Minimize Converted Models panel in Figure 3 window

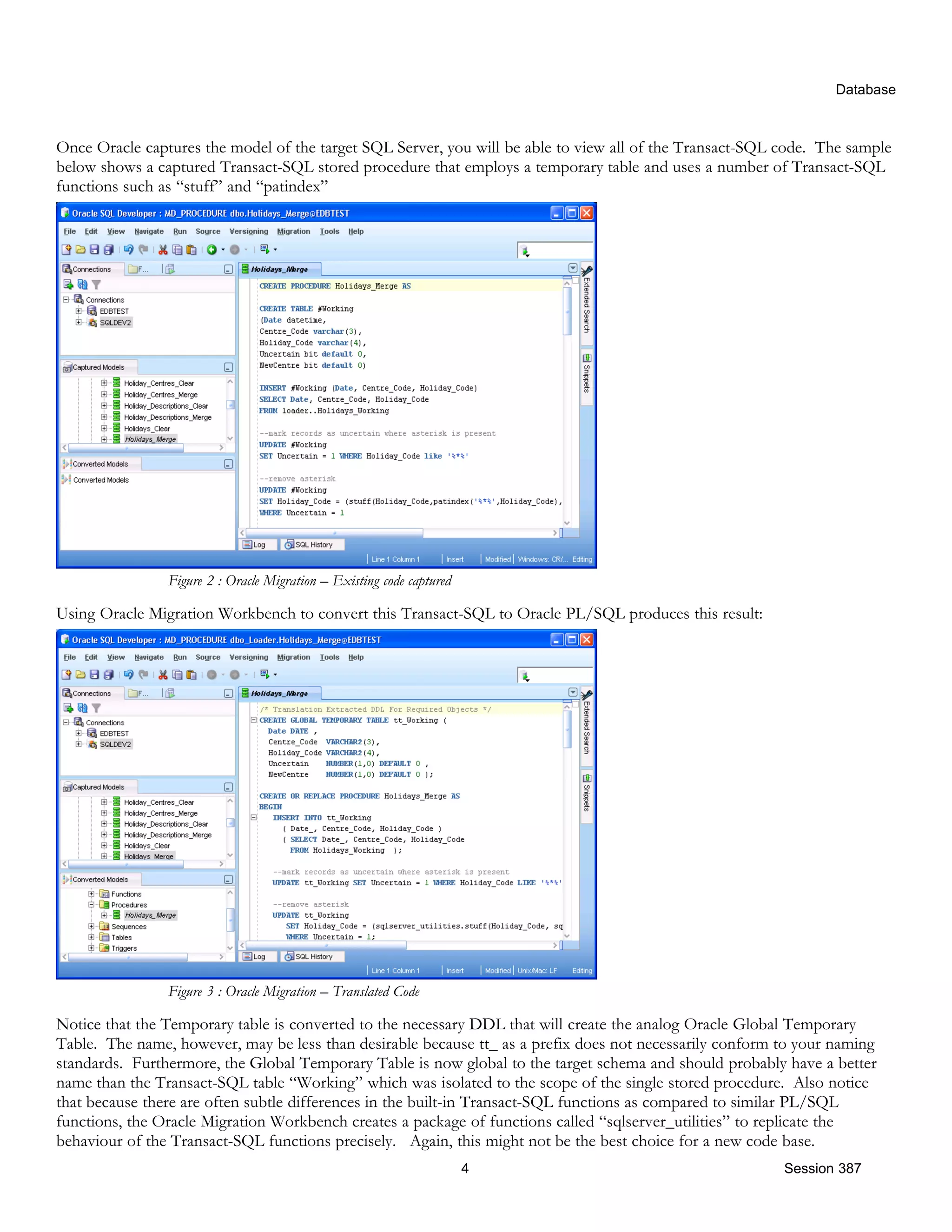coord(228,880)
